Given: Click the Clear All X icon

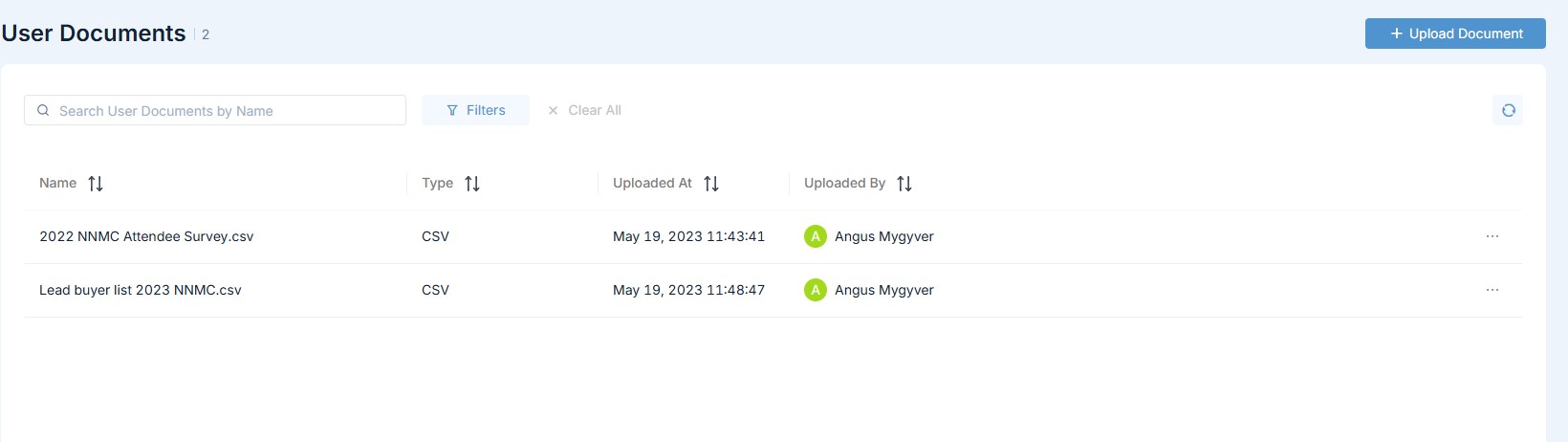Looking at the screenshot, I should tap(553, 111).
